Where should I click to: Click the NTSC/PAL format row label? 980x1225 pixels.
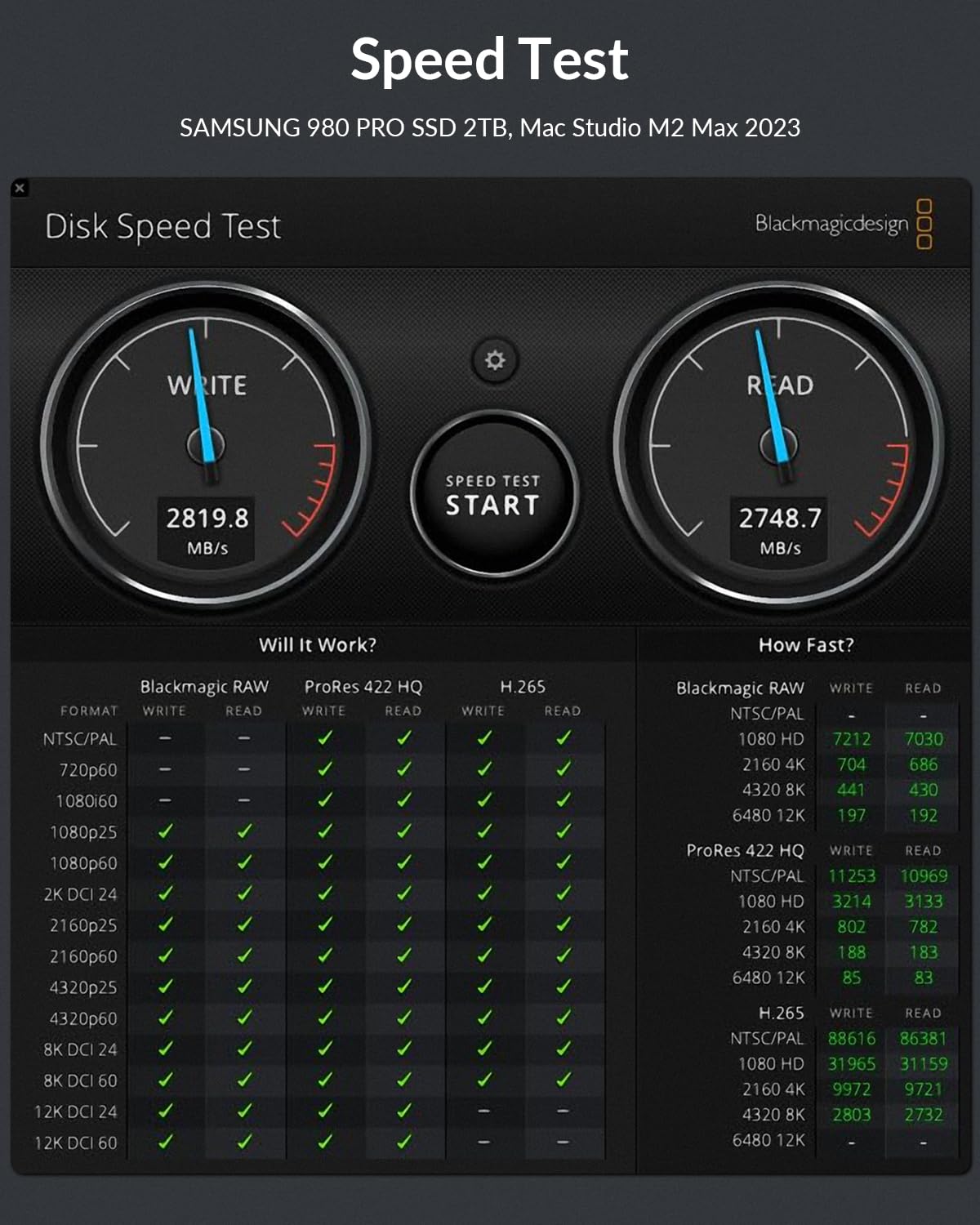(80, 739)
